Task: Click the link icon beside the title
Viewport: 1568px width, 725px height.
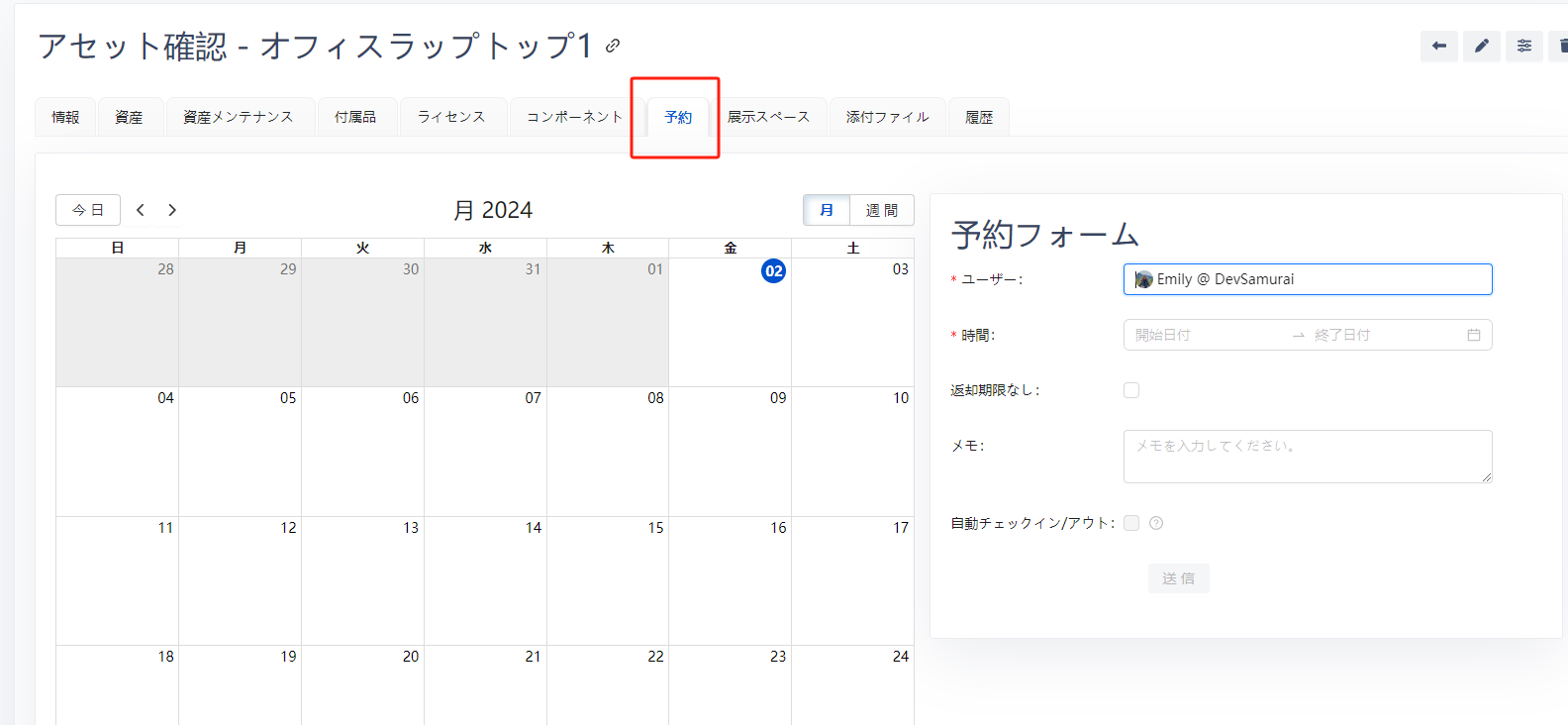Action: (x=613, y=46)
